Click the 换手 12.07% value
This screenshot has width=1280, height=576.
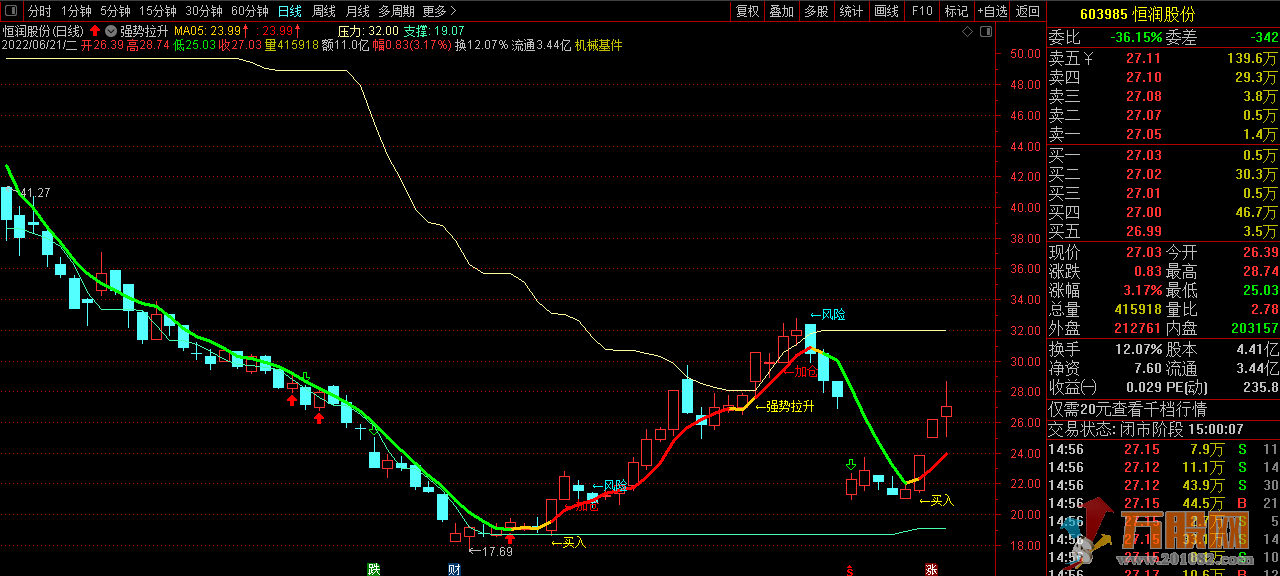[1138, 349]
